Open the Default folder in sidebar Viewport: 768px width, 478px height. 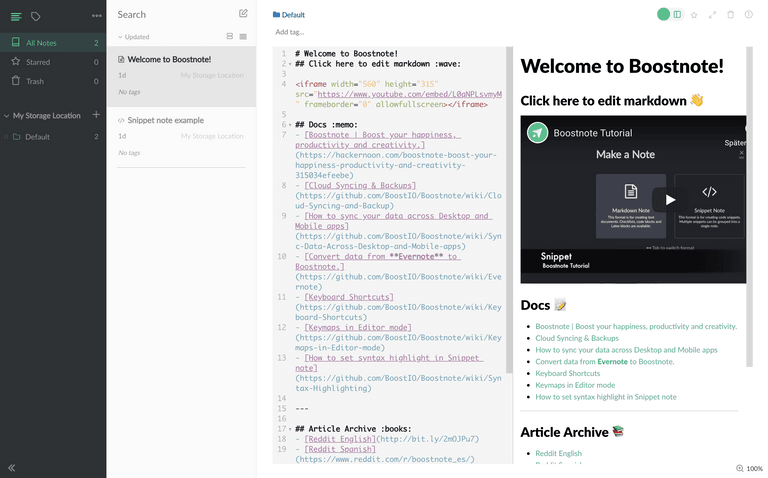pos(53,137)
